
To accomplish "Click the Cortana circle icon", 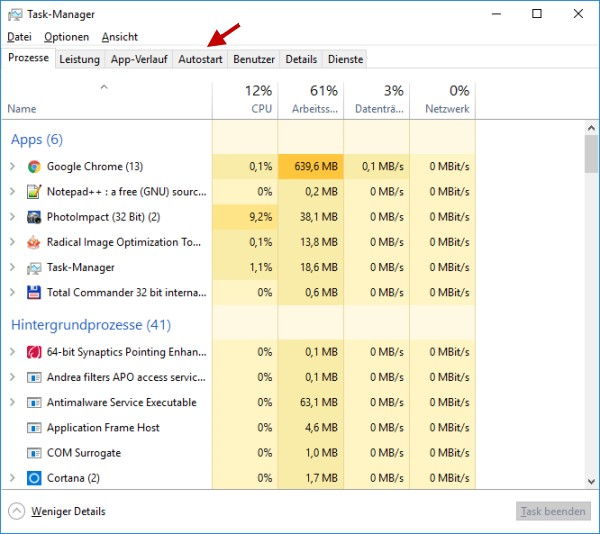I will (x=34, y=478).
